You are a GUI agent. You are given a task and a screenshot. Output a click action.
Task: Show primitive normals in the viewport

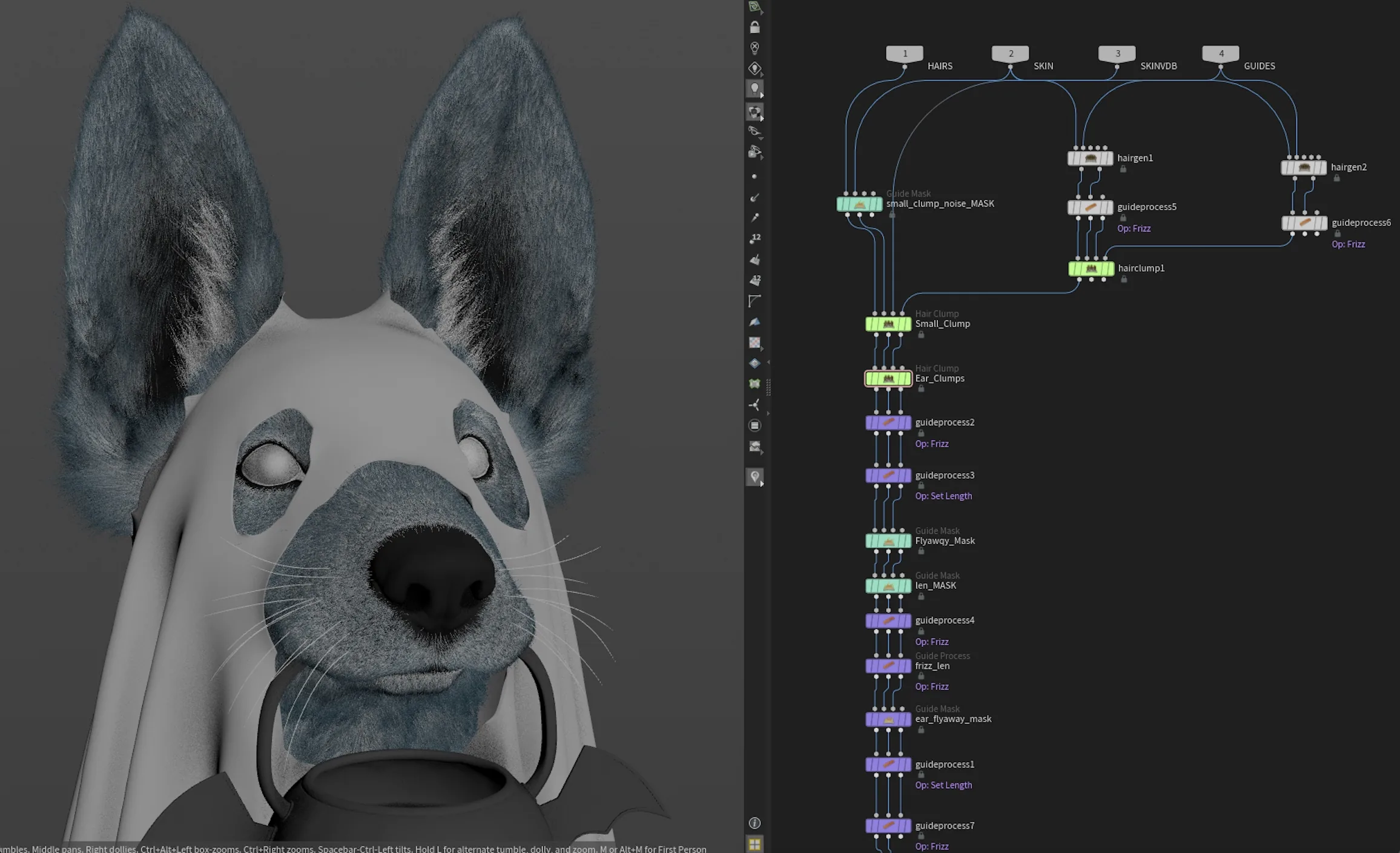[x=754, y=259]
